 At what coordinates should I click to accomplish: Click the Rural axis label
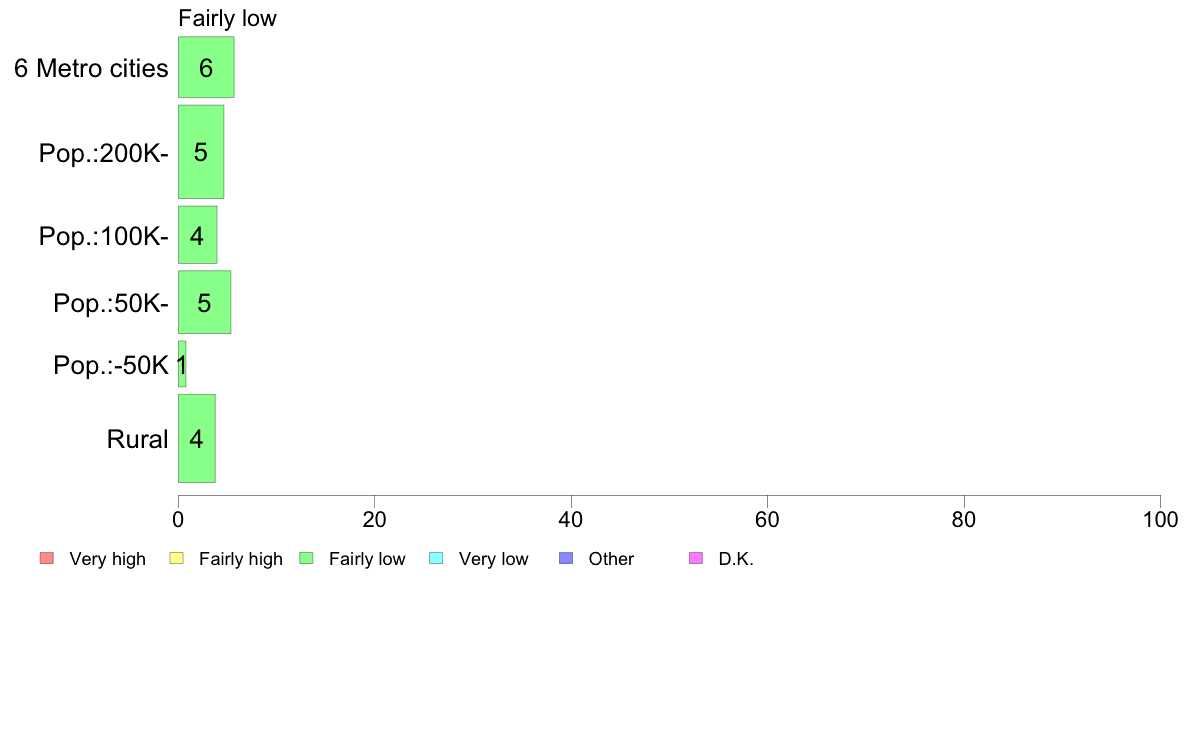137,439
